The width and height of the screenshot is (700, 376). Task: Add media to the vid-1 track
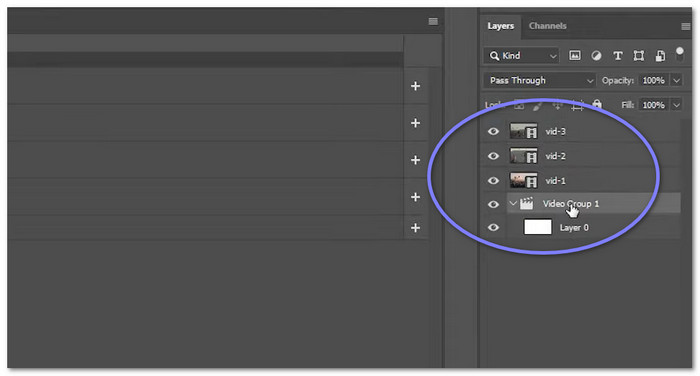(x=415, y=160)
